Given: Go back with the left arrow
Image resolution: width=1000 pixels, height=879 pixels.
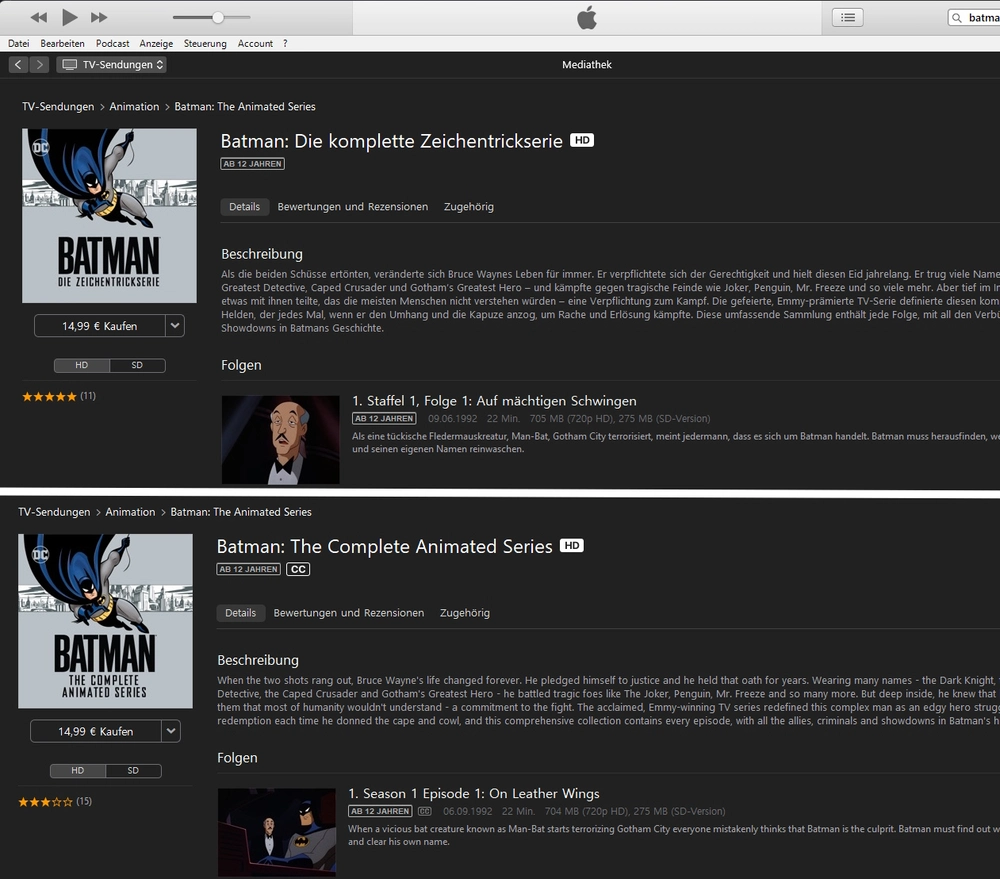Looking at the screenshot, I should tap(18, 65).
